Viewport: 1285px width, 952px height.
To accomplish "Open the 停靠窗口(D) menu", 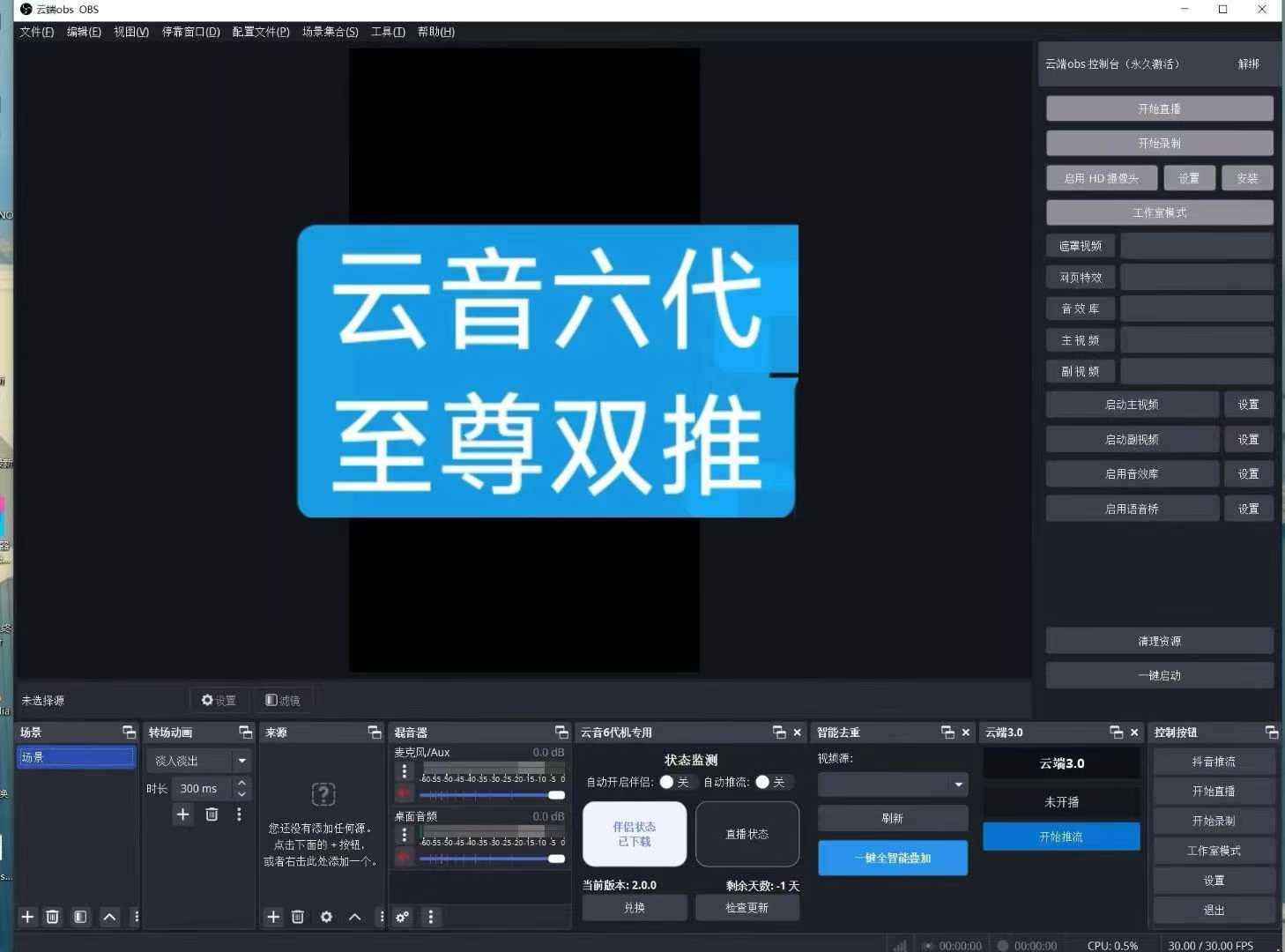I will point(191,32).
